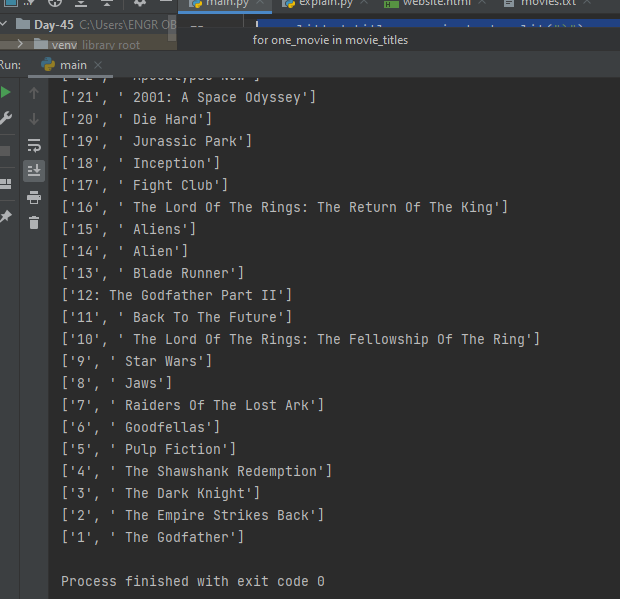
Task: Click the 'Jaws' output line
Action: 117,383
